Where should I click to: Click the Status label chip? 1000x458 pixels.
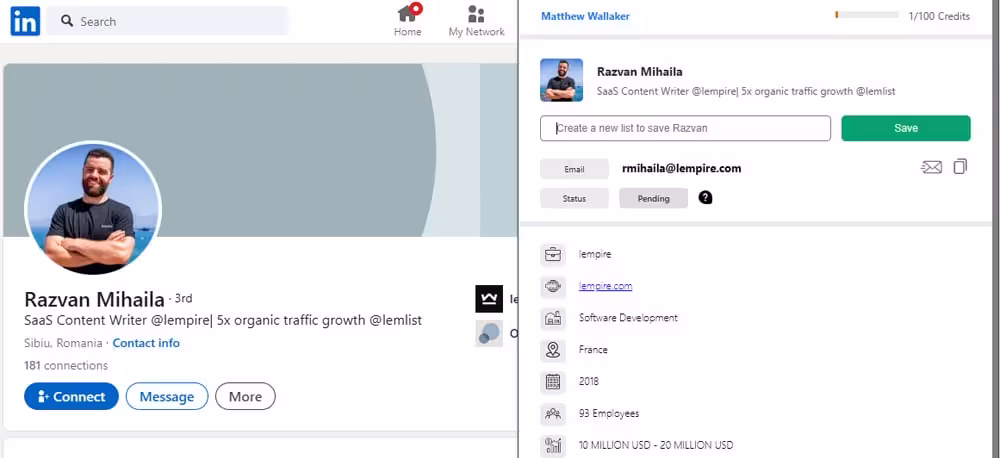(x=574, y=198)
